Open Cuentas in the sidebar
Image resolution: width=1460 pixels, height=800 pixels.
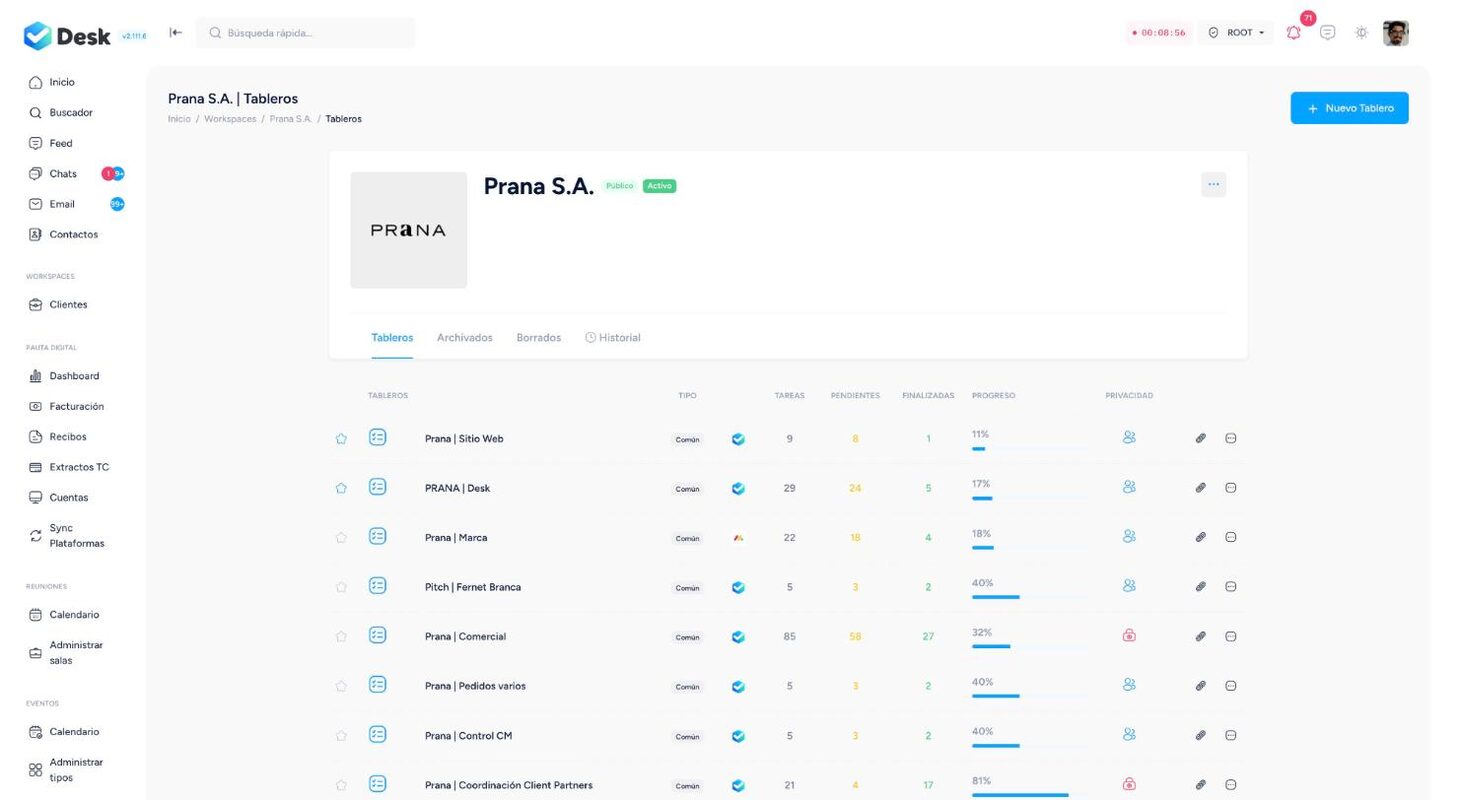[x=68, y=497]
